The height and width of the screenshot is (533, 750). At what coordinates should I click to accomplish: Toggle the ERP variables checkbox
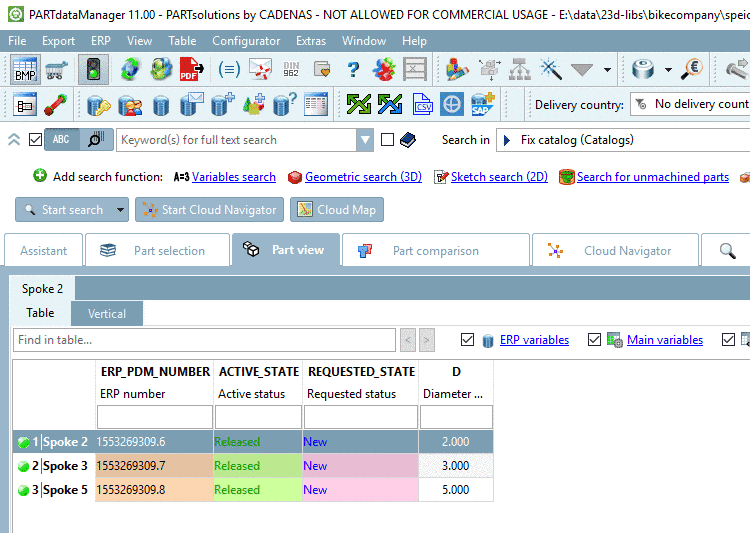[x=467, y=340]
